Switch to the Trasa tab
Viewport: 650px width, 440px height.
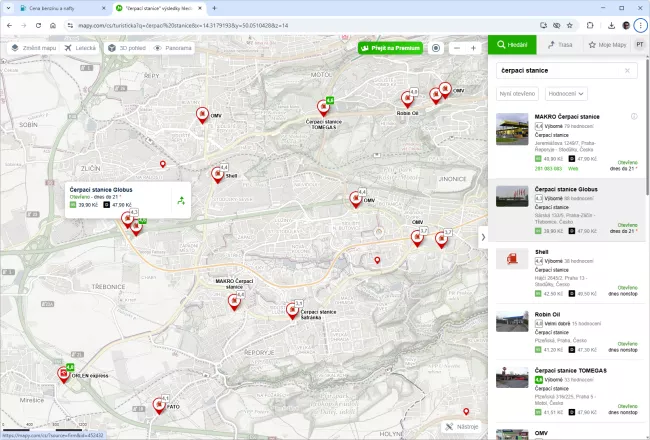559,45
